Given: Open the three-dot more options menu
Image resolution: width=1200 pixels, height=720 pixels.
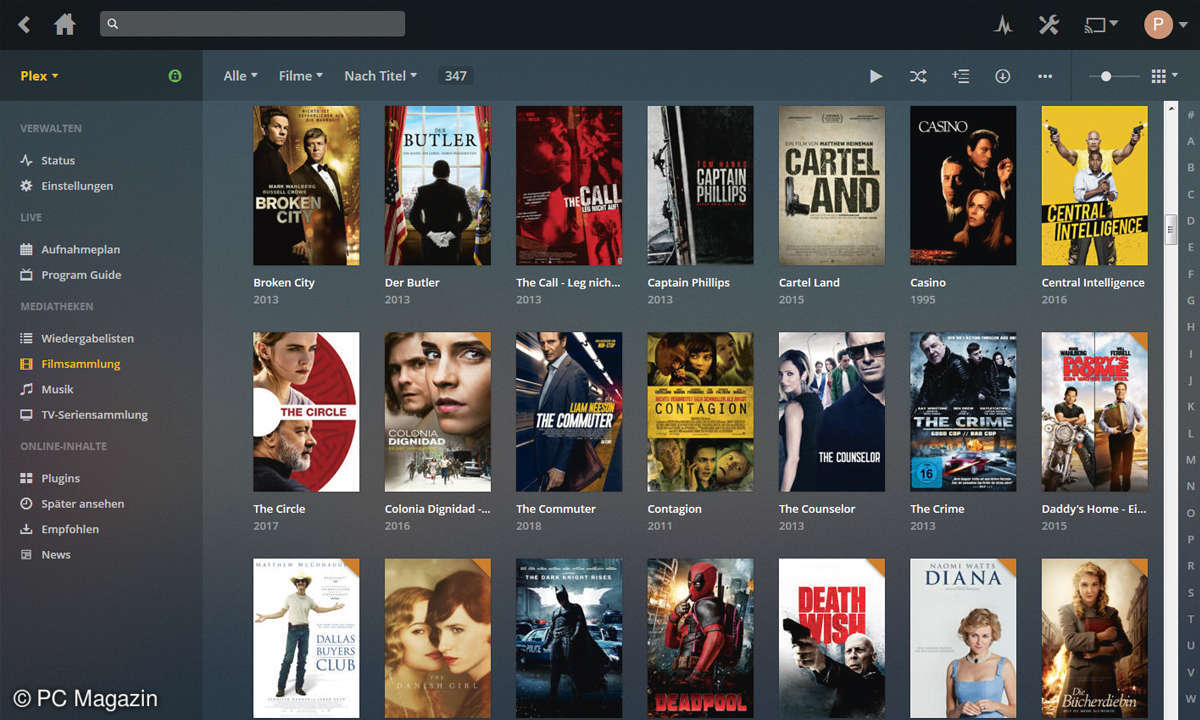Looking at the screenshot, I should 1045,76.
